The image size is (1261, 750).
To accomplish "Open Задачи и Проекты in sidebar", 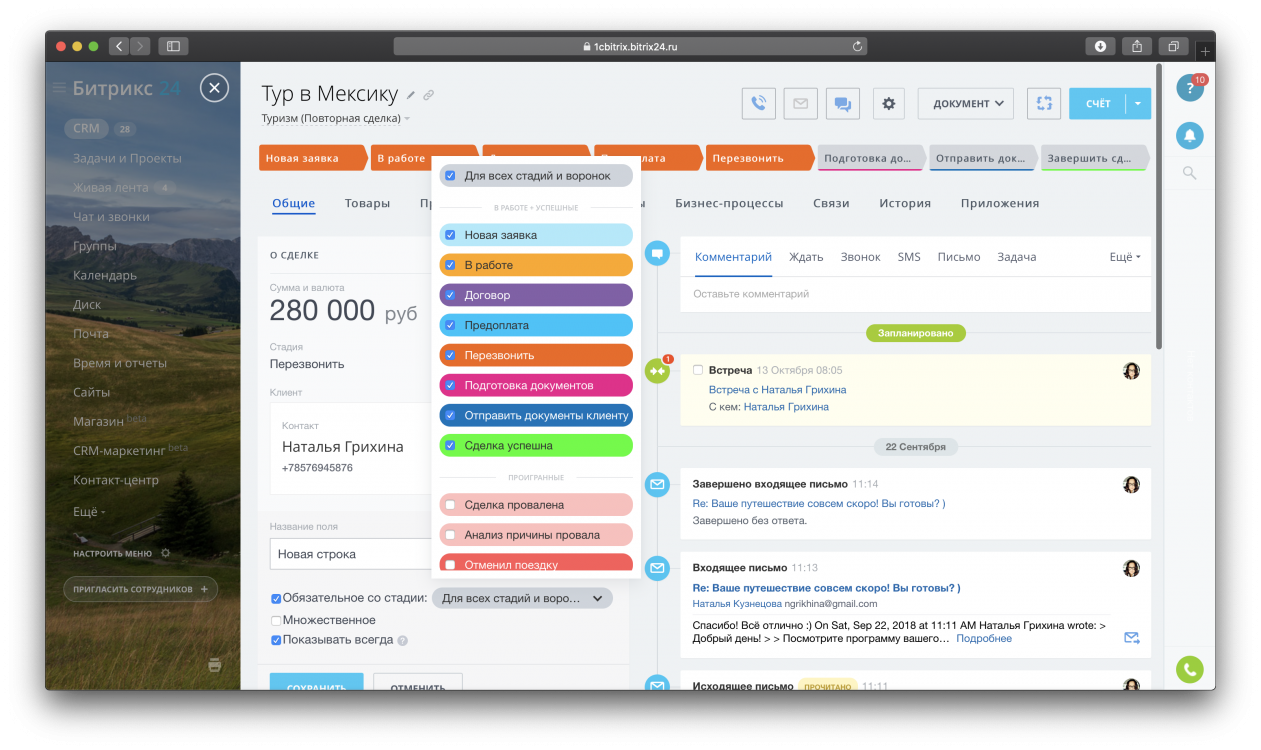I will (x=127, y=158).
